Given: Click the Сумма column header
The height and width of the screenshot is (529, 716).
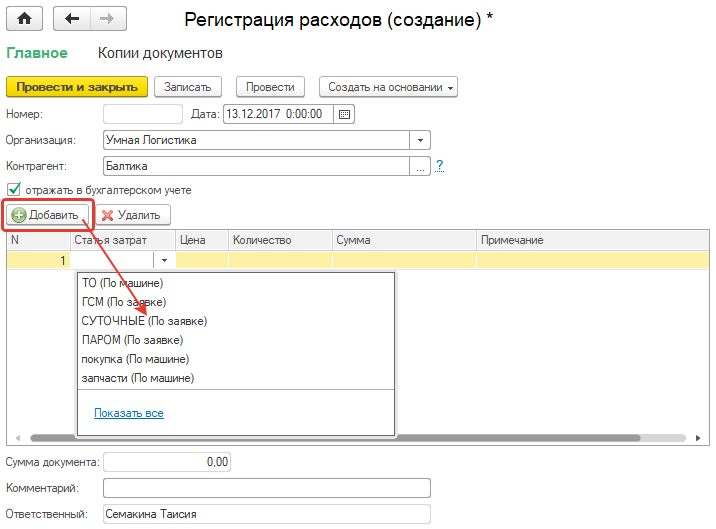Looking at the screenshot, I should pyautogui.click(x=404, y=240).
